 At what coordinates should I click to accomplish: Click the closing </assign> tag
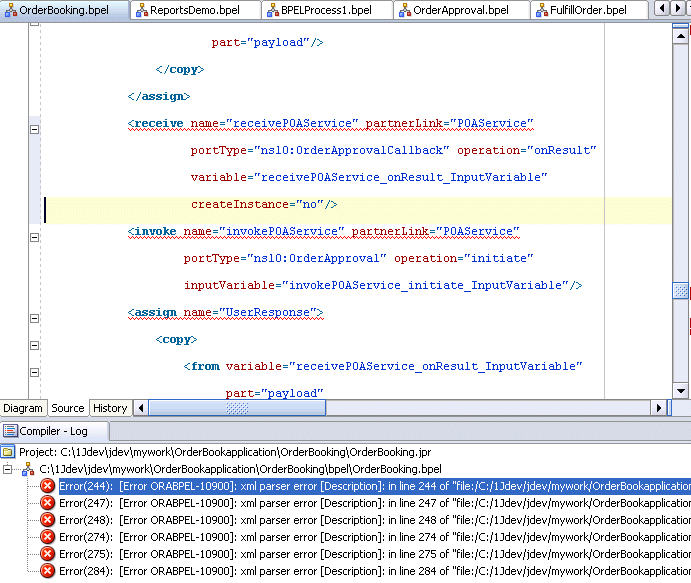pyautogui.click(x=159, y=97)
